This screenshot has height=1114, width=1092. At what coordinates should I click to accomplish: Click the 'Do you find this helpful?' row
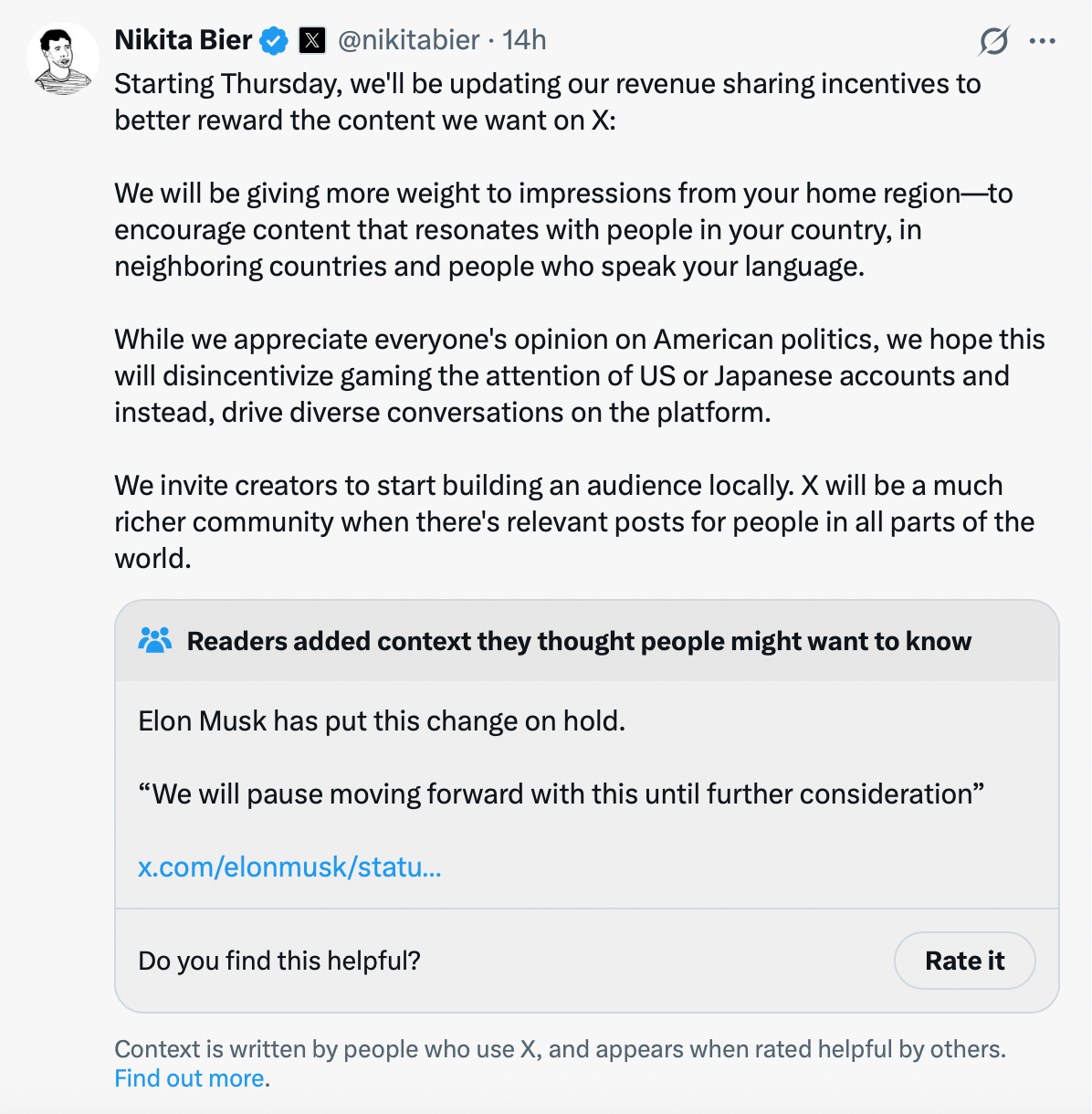click(281, 961)
